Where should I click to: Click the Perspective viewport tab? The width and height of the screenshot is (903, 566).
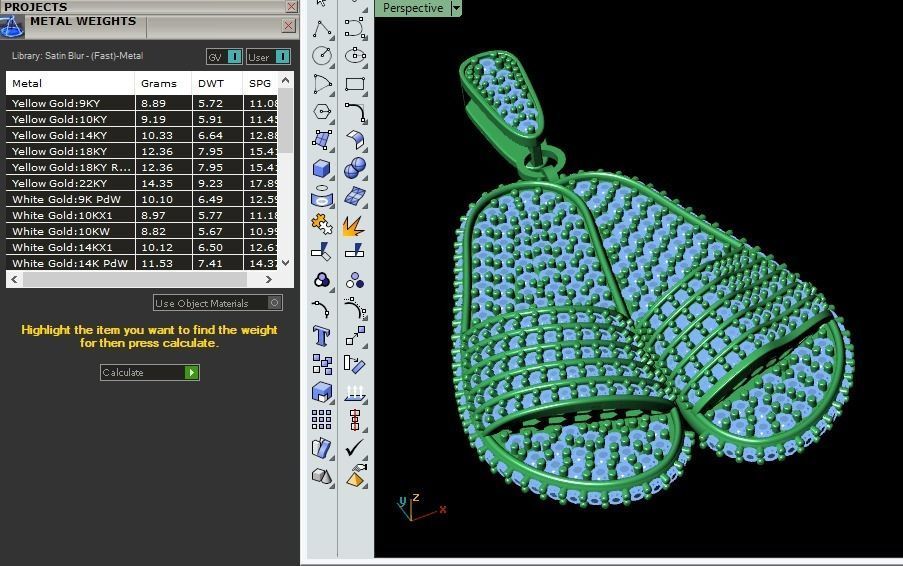click(413, 8)
